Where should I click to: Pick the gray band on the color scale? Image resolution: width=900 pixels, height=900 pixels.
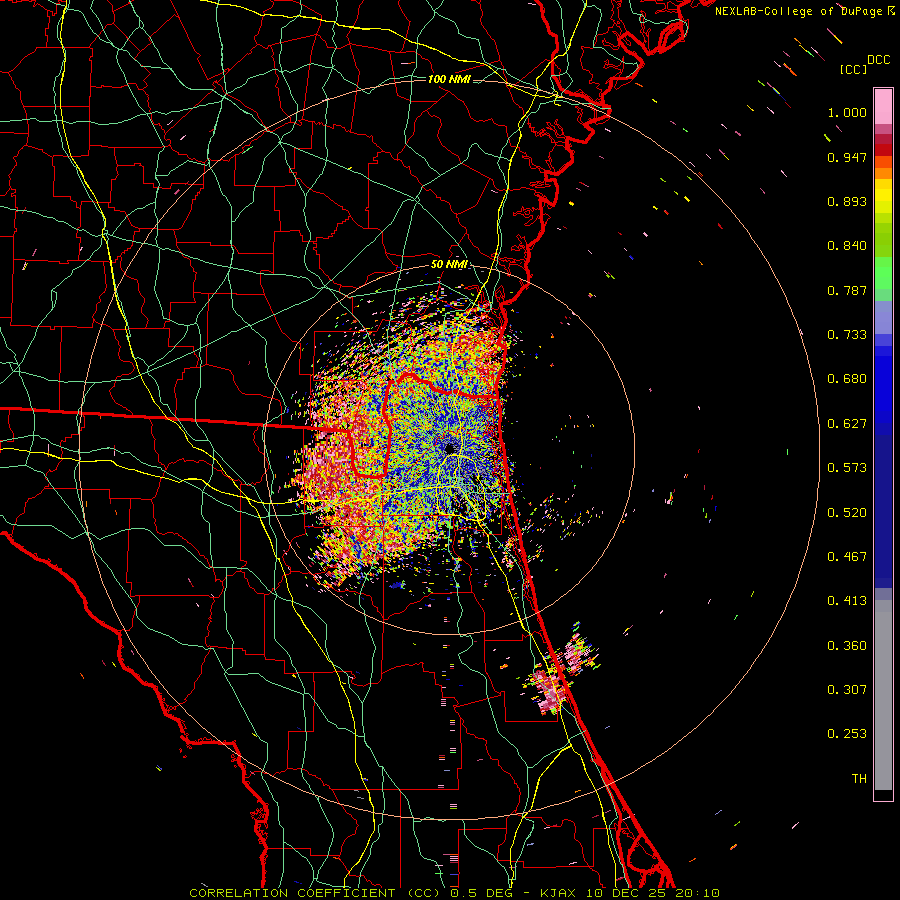(883, 695)
